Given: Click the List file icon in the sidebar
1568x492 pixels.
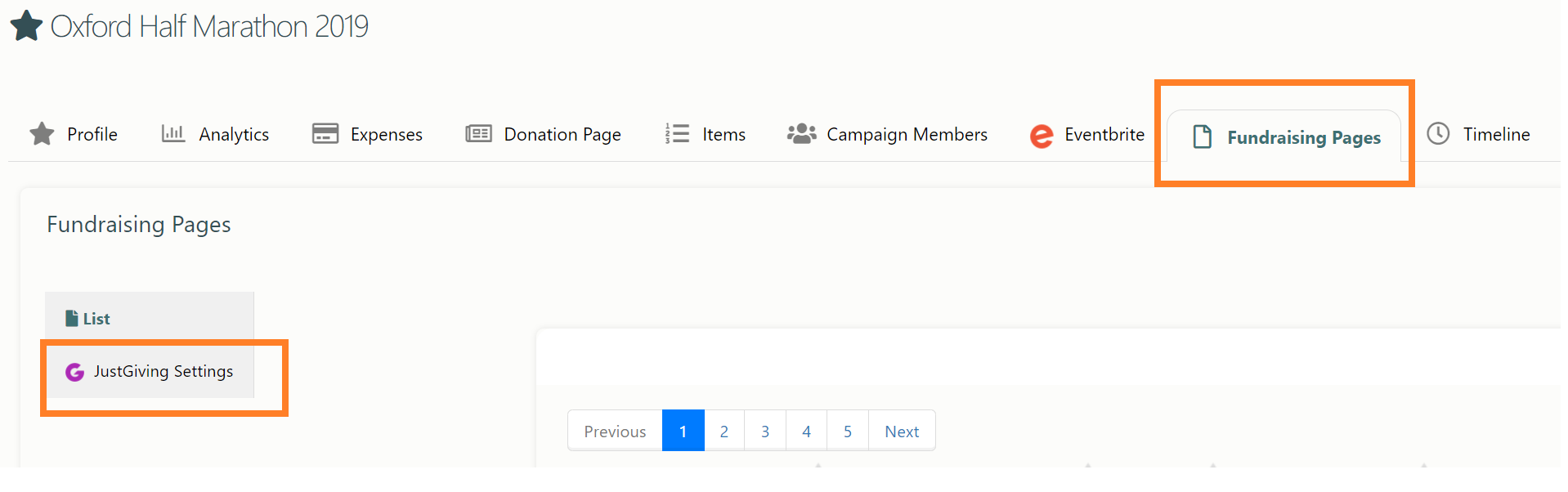Looking at the screenshot, I should (72, 318).
